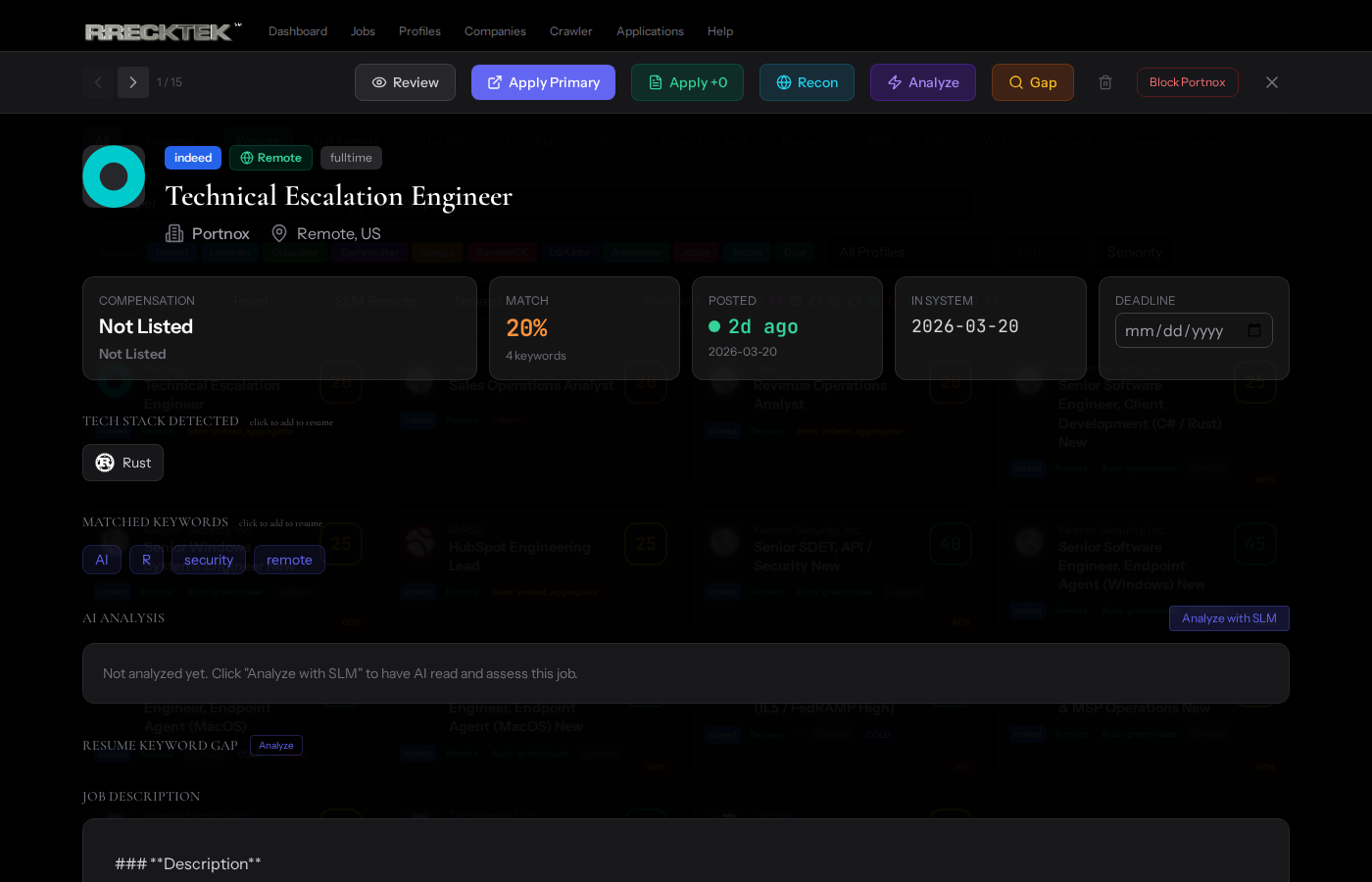Click the Apply +0 button
The image size is (1372, 882).
click(687, 82)
